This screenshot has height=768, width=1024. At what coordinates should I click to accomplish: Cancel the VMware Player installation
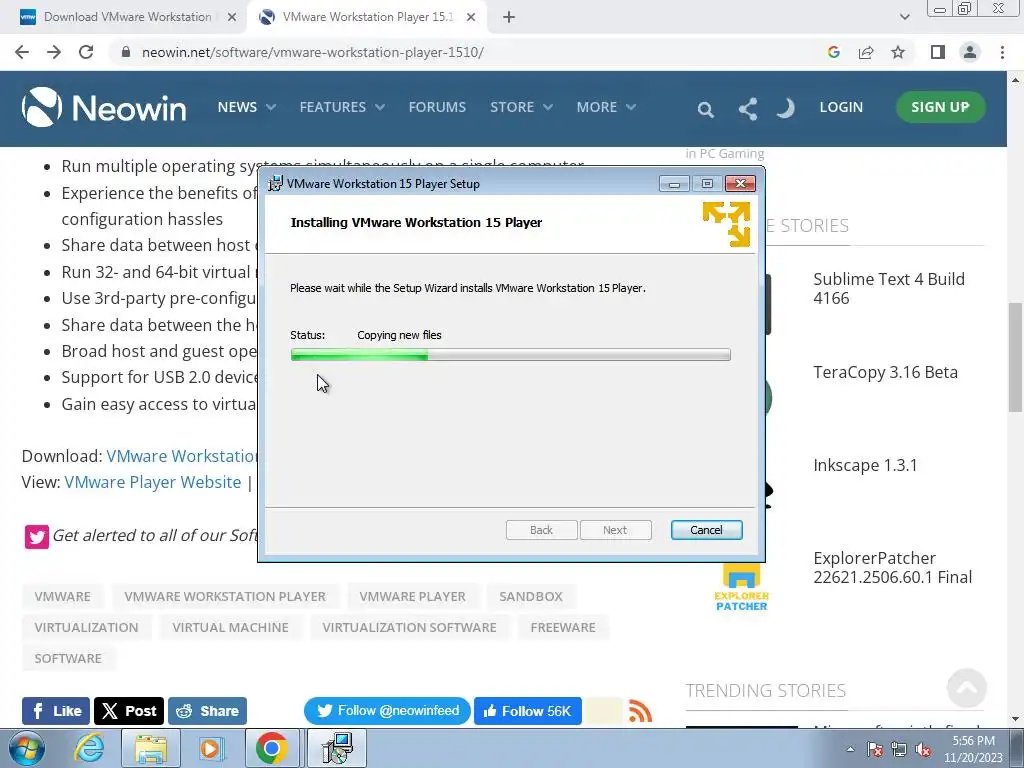[x=707, y=530]
